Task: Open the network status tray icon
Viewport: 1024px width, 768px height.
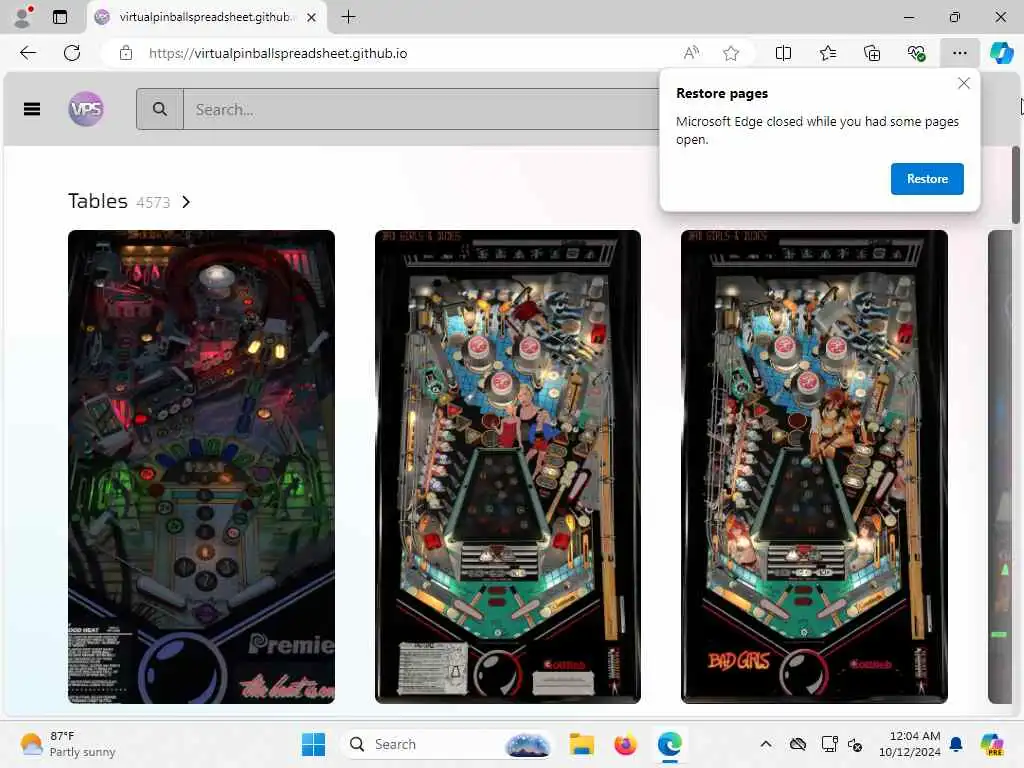Action: click(829, 744)
